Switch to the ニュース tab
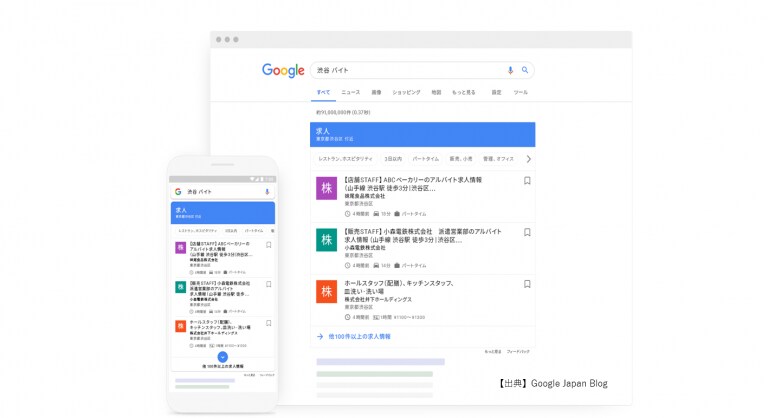 (351, 92)
